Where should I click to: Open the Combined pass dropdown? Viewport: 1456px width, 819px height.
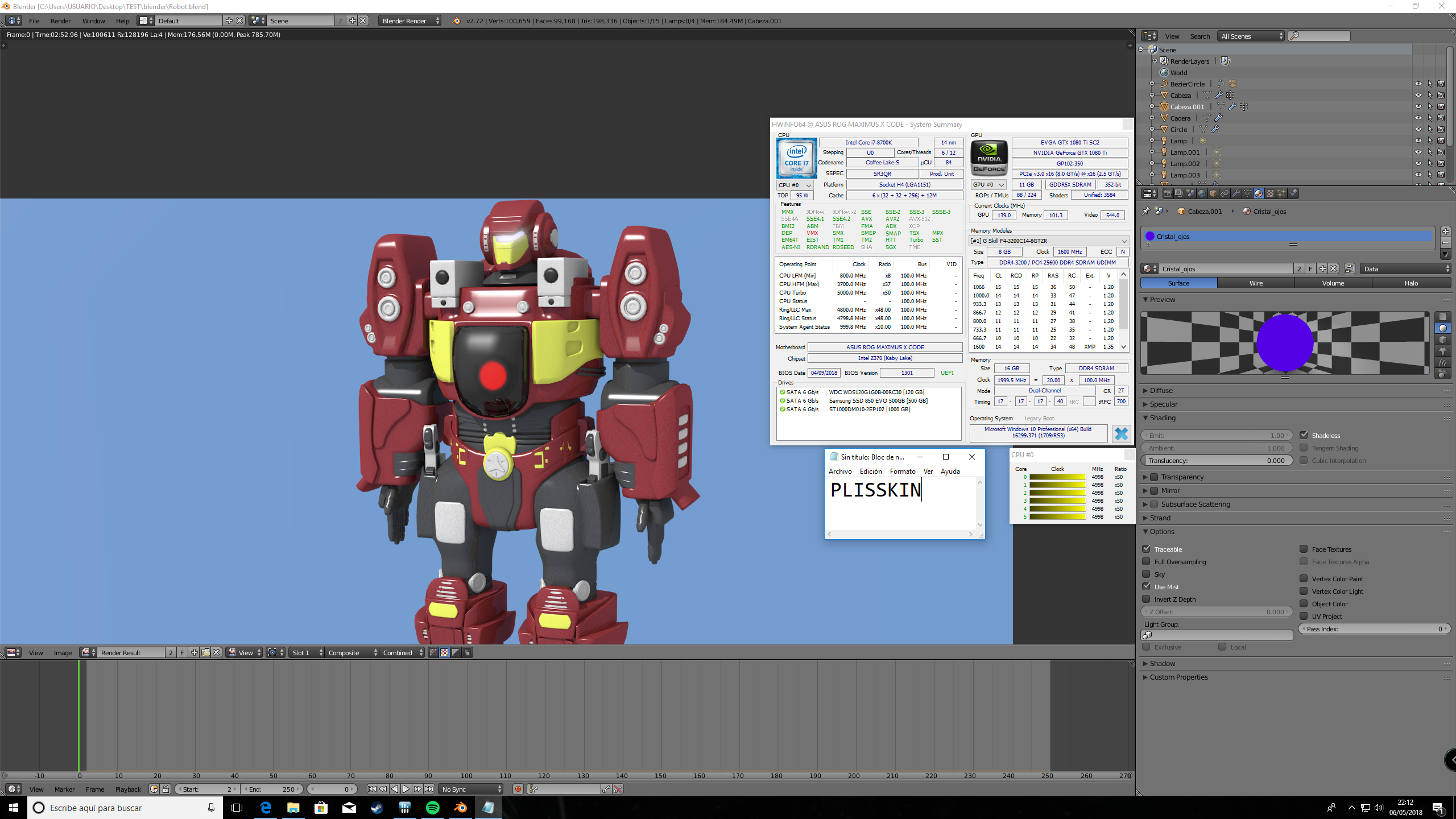402,652
